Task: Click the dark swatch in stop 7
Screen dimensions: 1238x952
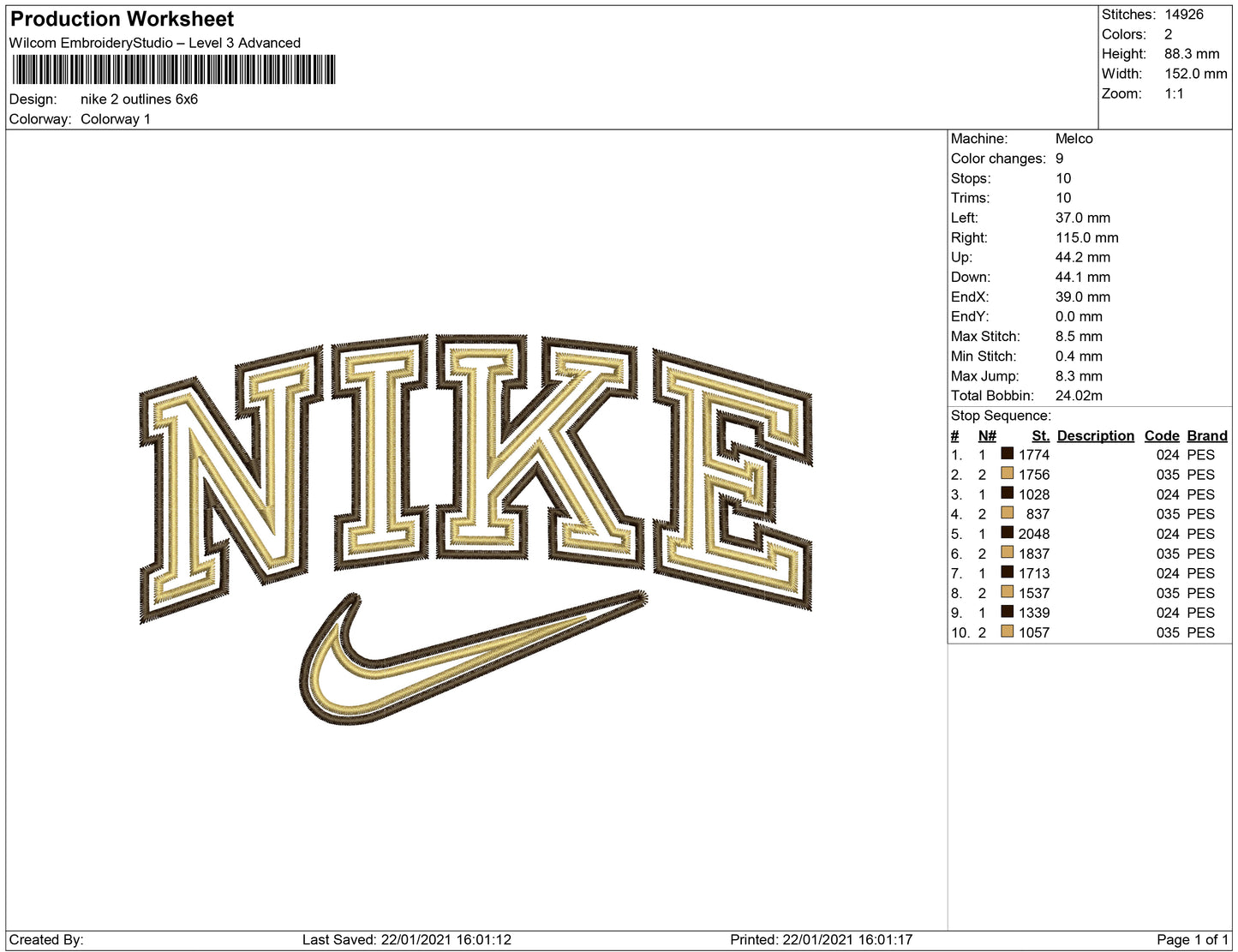Action: (1008, 572)
